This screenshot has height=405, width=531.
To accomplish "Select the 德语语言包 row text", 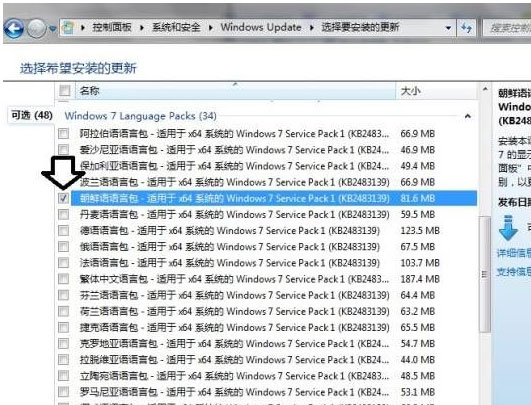I will tap(230, 231).
